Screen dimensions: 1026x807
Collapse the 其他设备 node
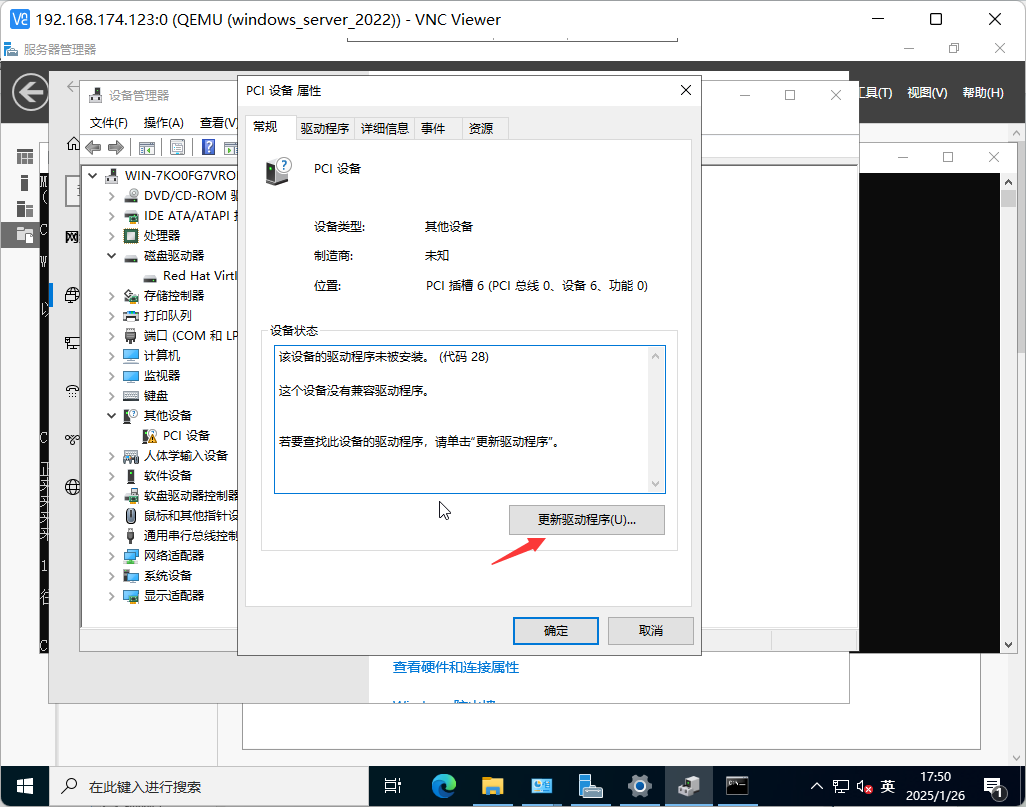pyautogui.click(x=112, y=416)
